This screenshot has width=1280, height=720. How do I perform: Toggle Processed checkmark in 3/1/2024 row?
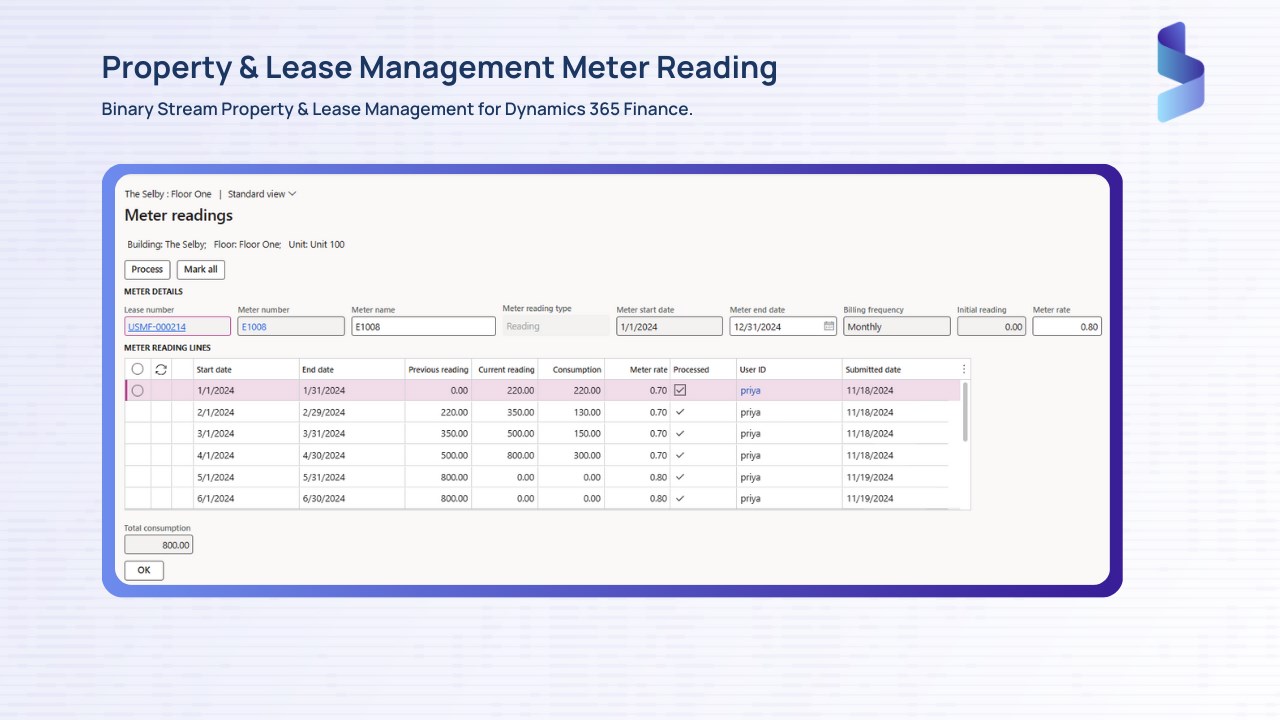[x=680, y=434]
